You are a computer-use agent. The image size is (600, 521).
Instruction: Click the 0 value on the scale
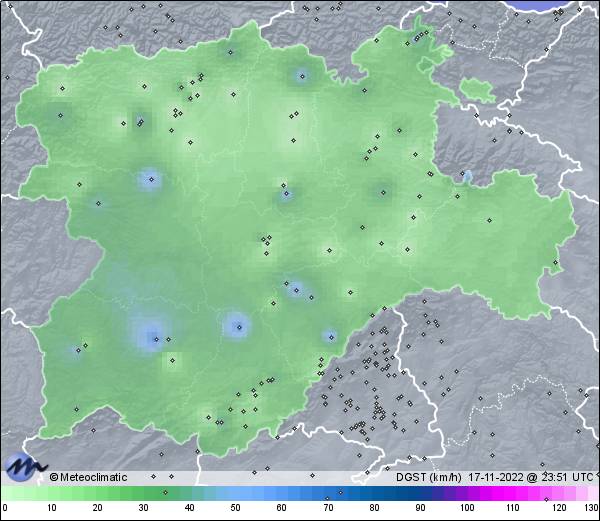coord(5,508)
